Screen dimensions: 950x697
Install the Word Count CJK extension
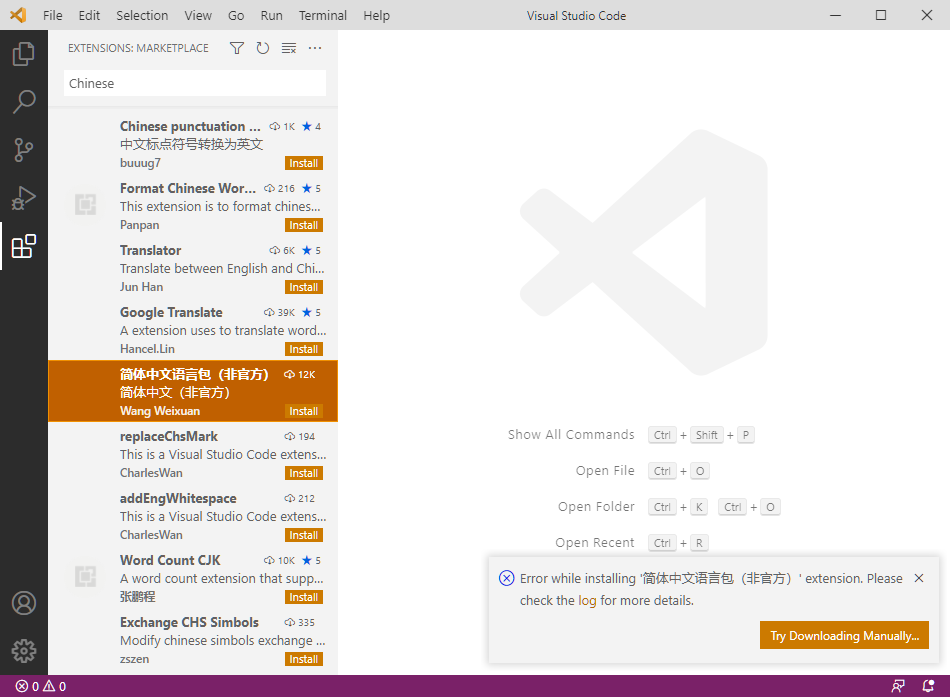304,597
